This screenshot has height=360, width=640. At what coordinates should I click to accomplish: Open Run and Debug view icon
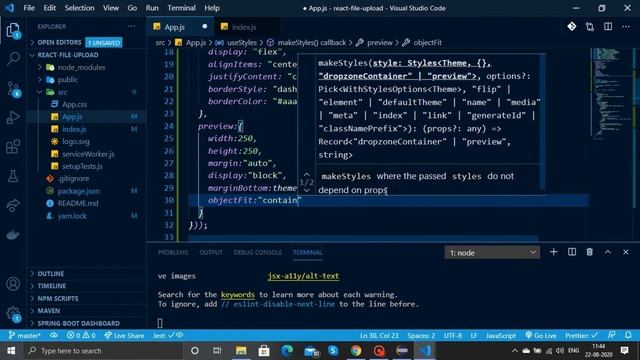(13, 118)
